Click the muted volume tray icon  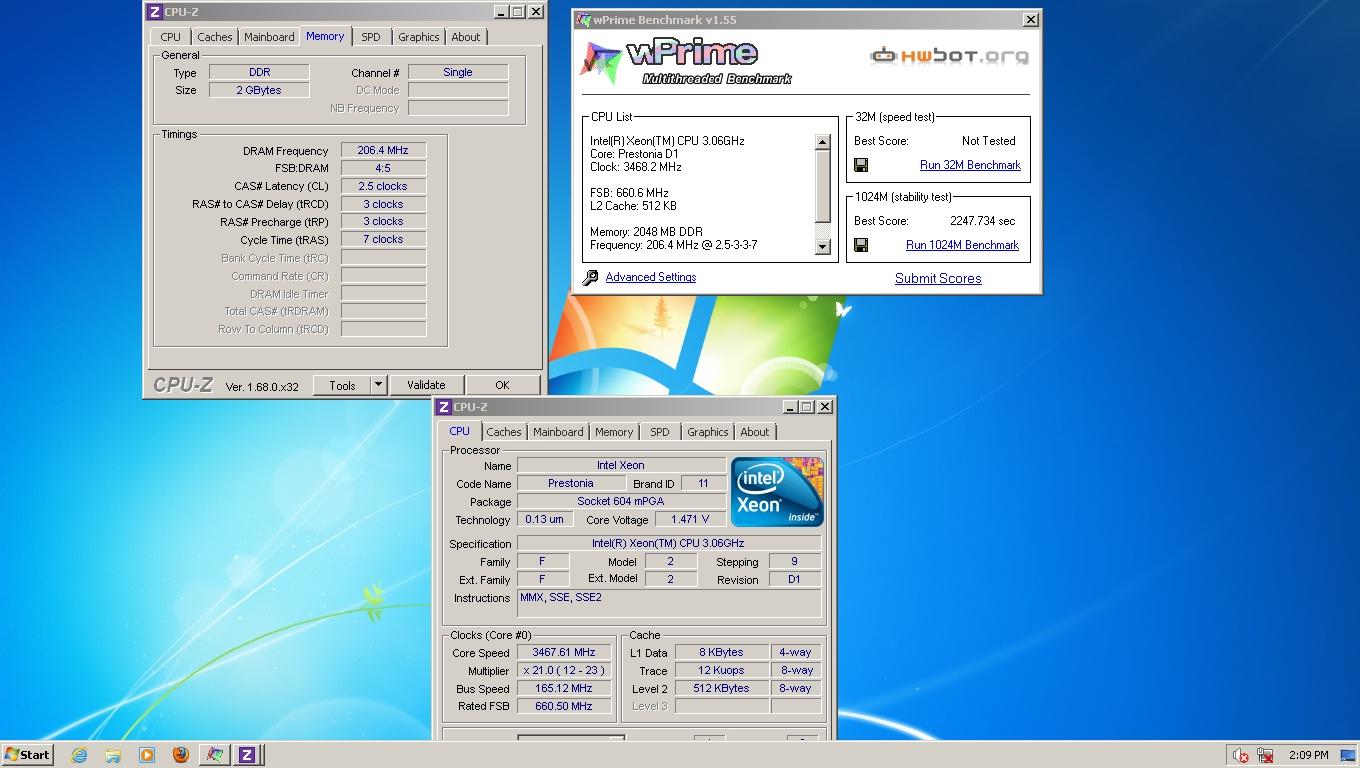click(x=1240, y=755)
